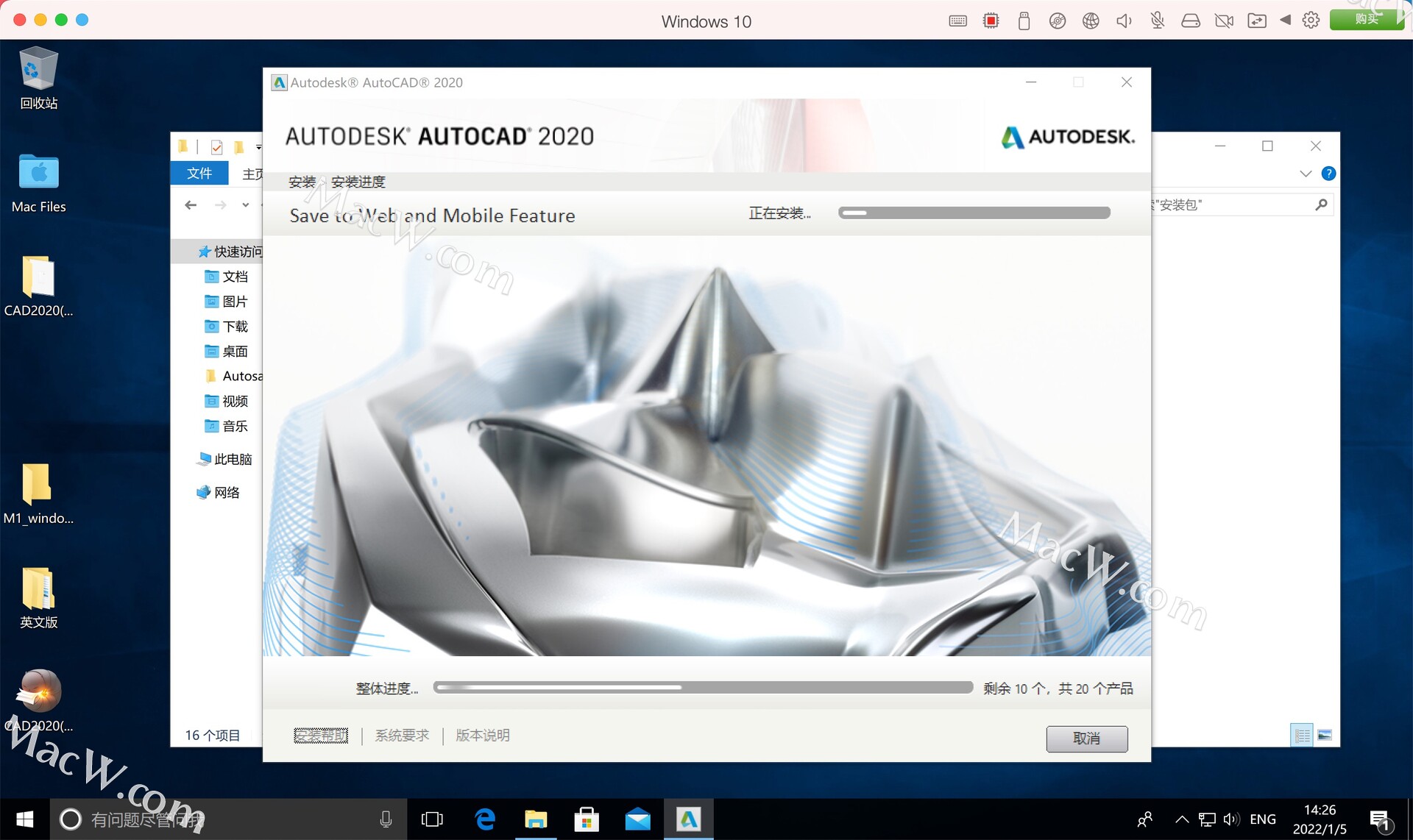The height and width of the screenshot is (840, 1413).
Task: Expand the Explorer ribbon chevron
Action: [1306, 174]
